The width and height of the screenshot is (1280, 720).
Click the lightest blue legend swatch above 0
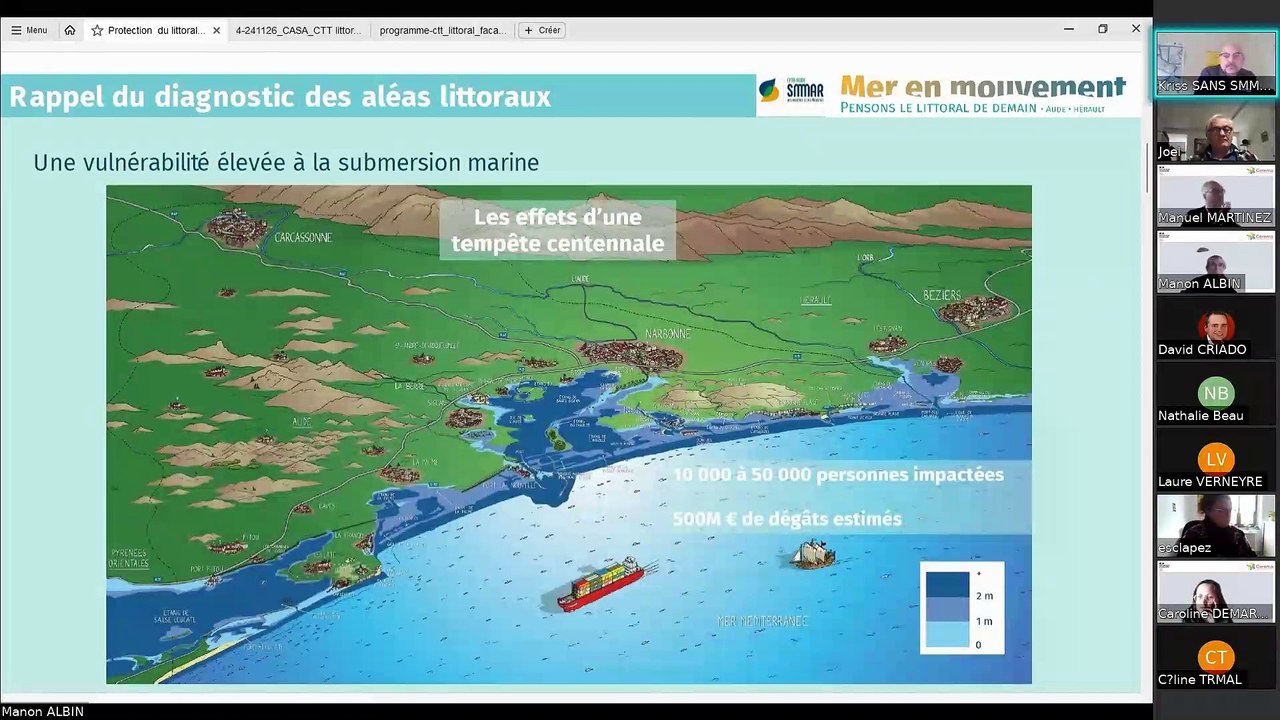[947, 634]
